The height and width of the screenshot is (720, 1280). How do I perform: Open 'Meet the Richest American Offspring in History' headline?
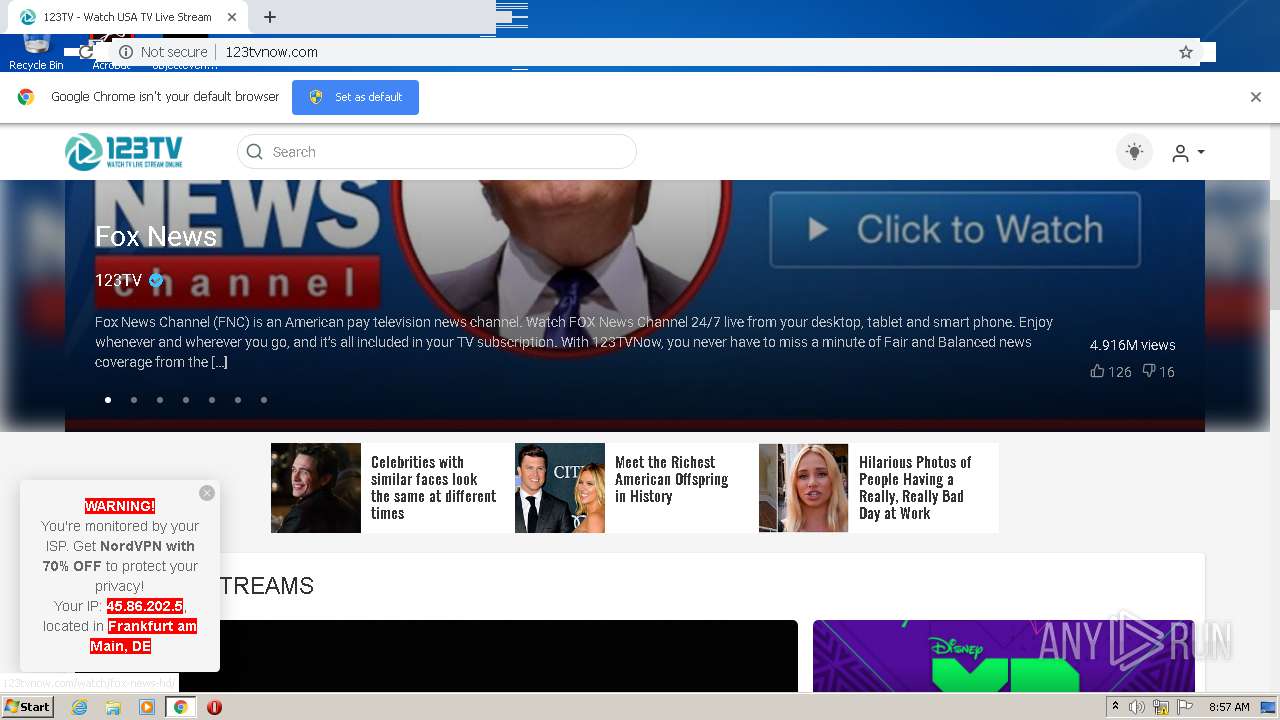671,479
